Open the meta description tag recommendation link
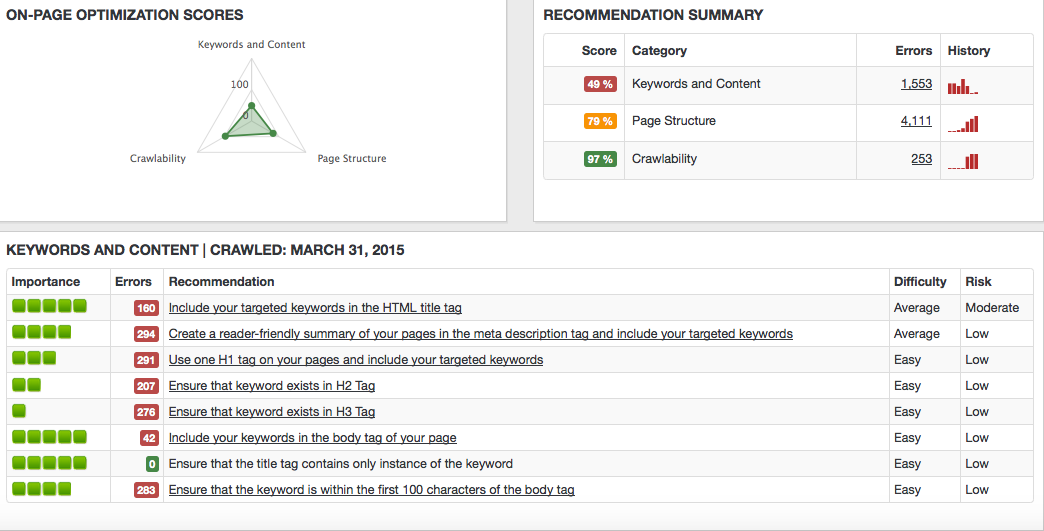The height and width of the screenshot is (531, 1044). [480, 334]
